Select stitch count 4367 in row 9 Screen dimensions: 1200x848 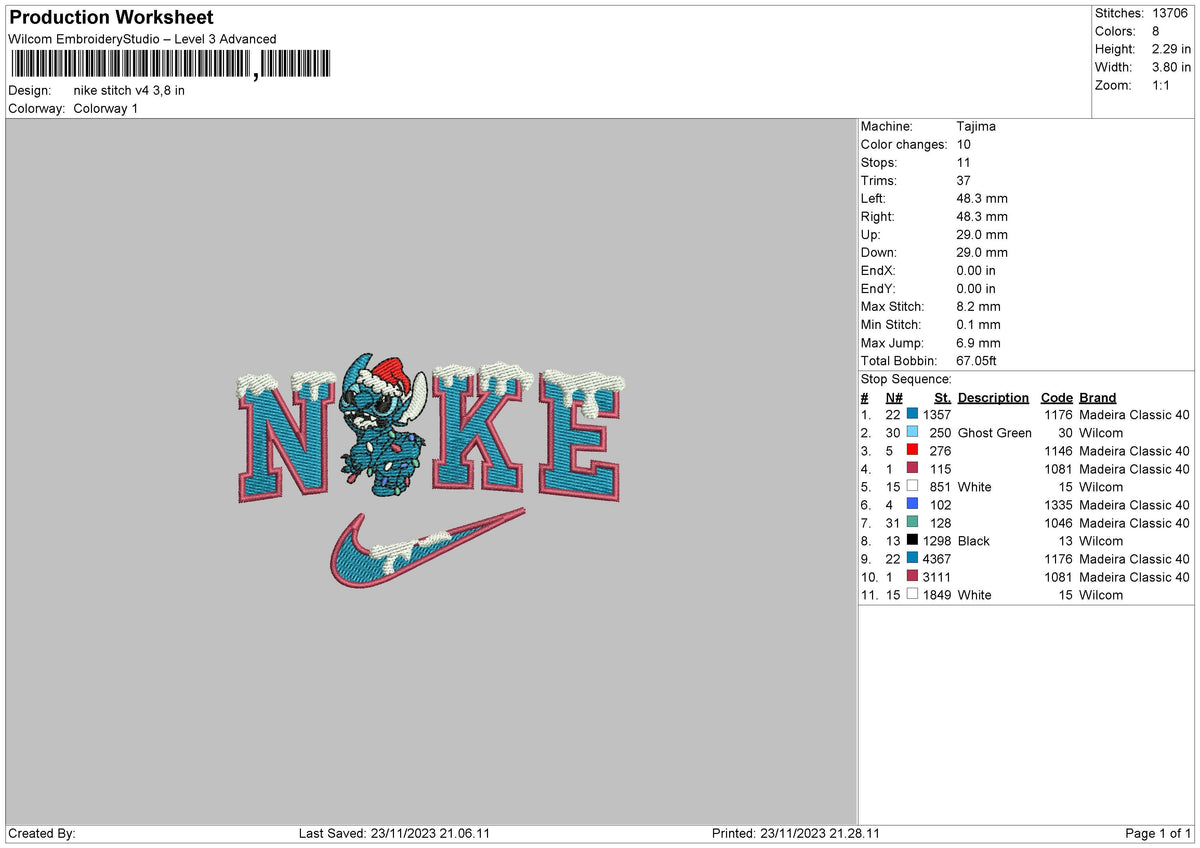click(x=937, y=559)
